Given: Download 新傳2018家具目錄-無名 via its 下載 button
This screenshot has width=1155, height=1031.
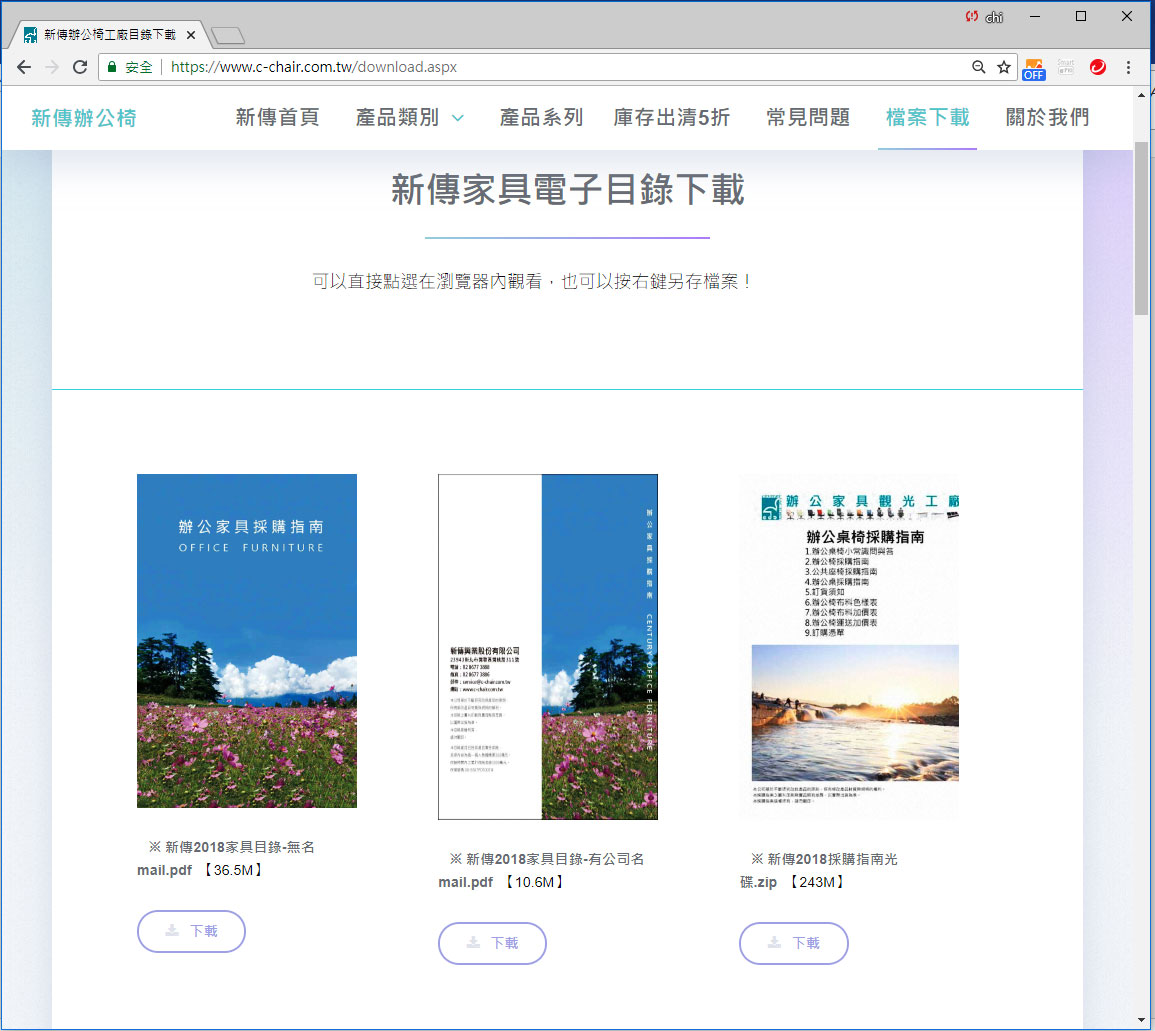Looking at the screenshot, I should tap(191, 931).
